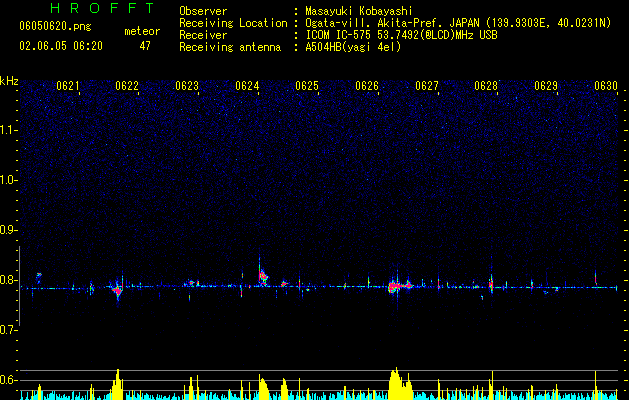Click the 1.0 kHz axis label
The height and width of the screenshot is (400, 629).
8,180
